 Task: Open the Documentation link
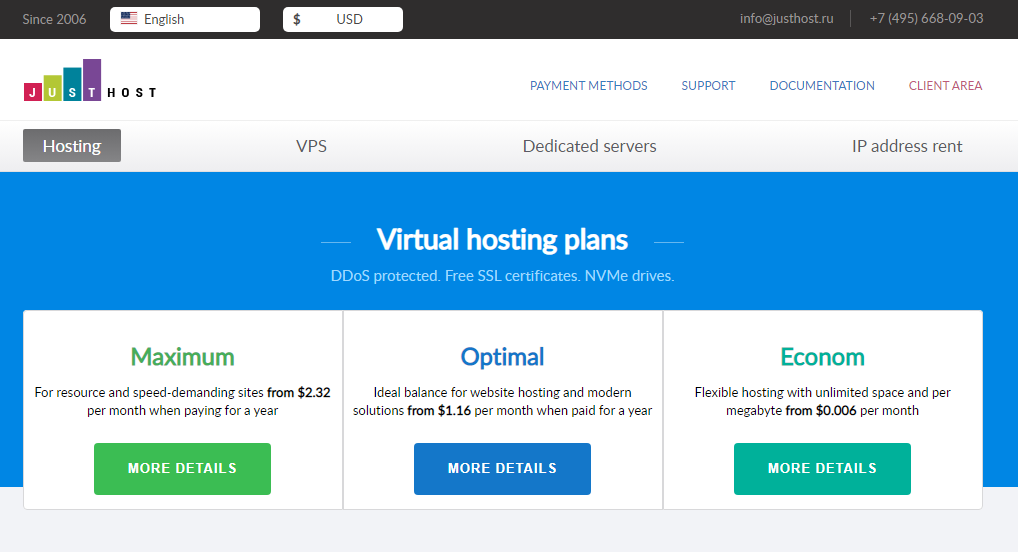[821, 86]
